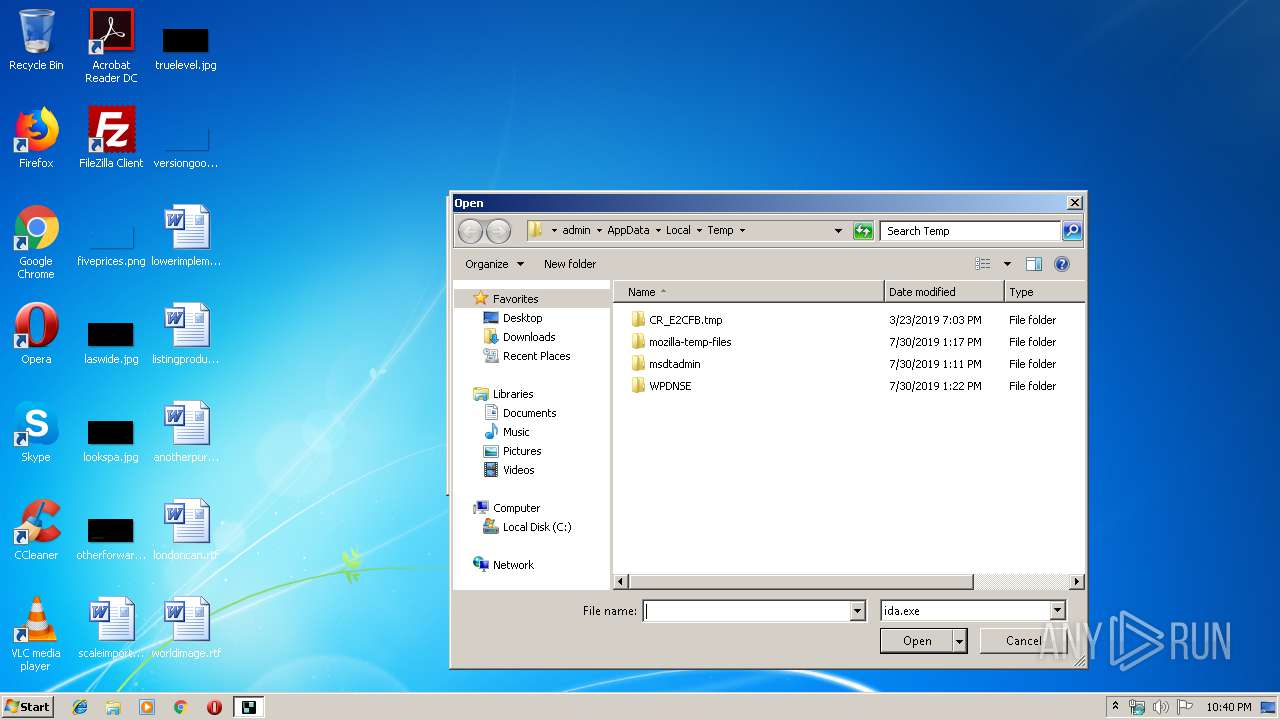Expand the AppData breadcrumb arrow

(657, 231)
